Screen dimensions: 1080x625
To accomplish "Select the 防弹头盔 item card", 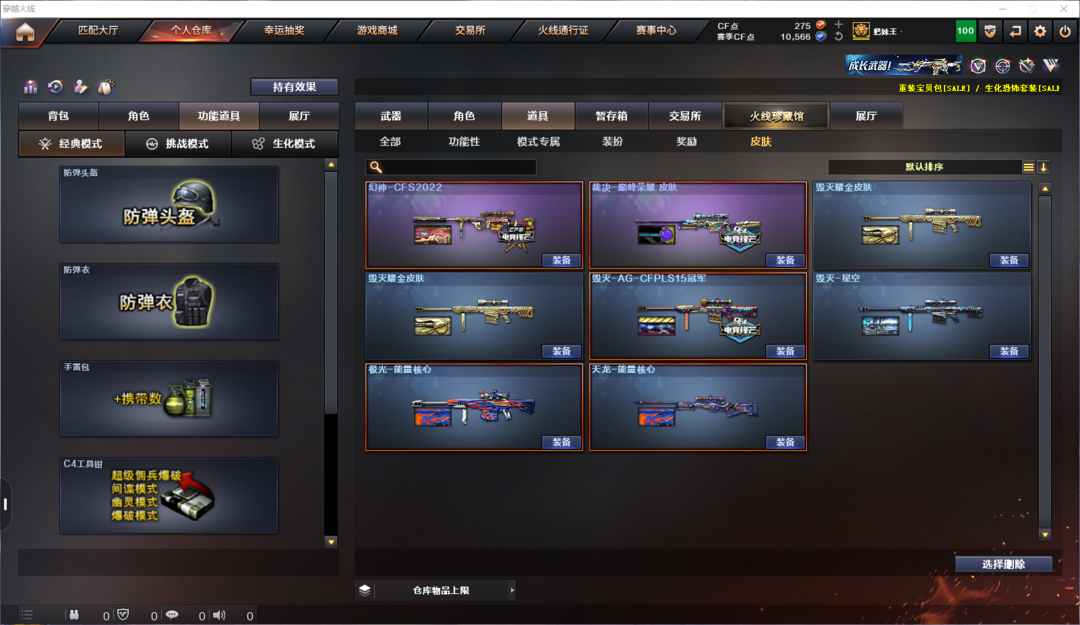I will pyautogui.click(x=169, y=204).
